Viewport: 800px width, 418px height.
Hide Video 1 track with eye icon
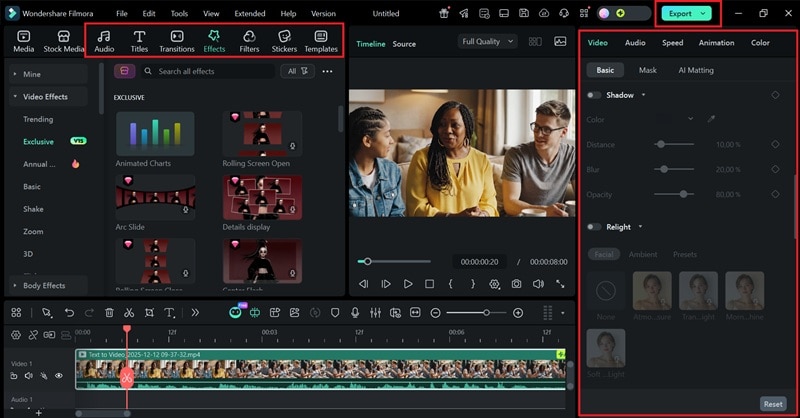click(x=58, y=376)
